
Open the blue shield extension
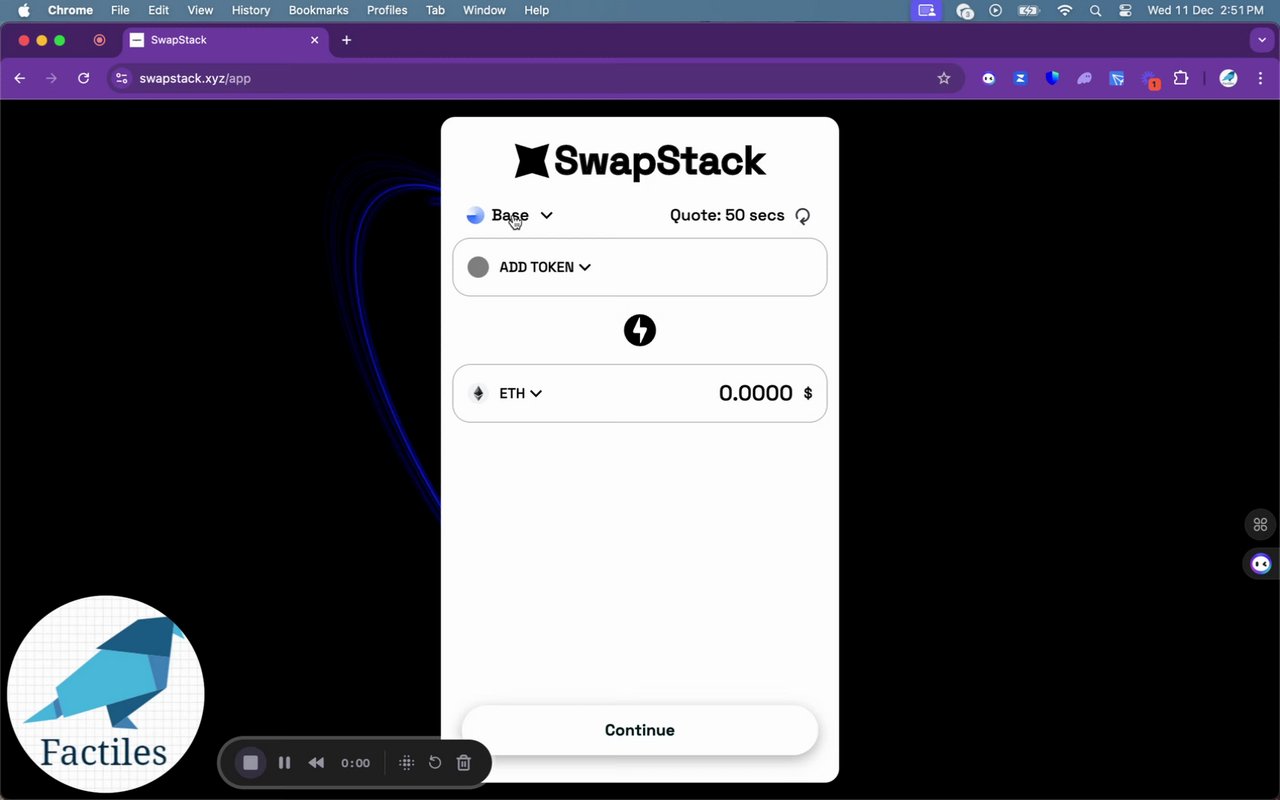pyautogui.click(x=1052, y=78)
